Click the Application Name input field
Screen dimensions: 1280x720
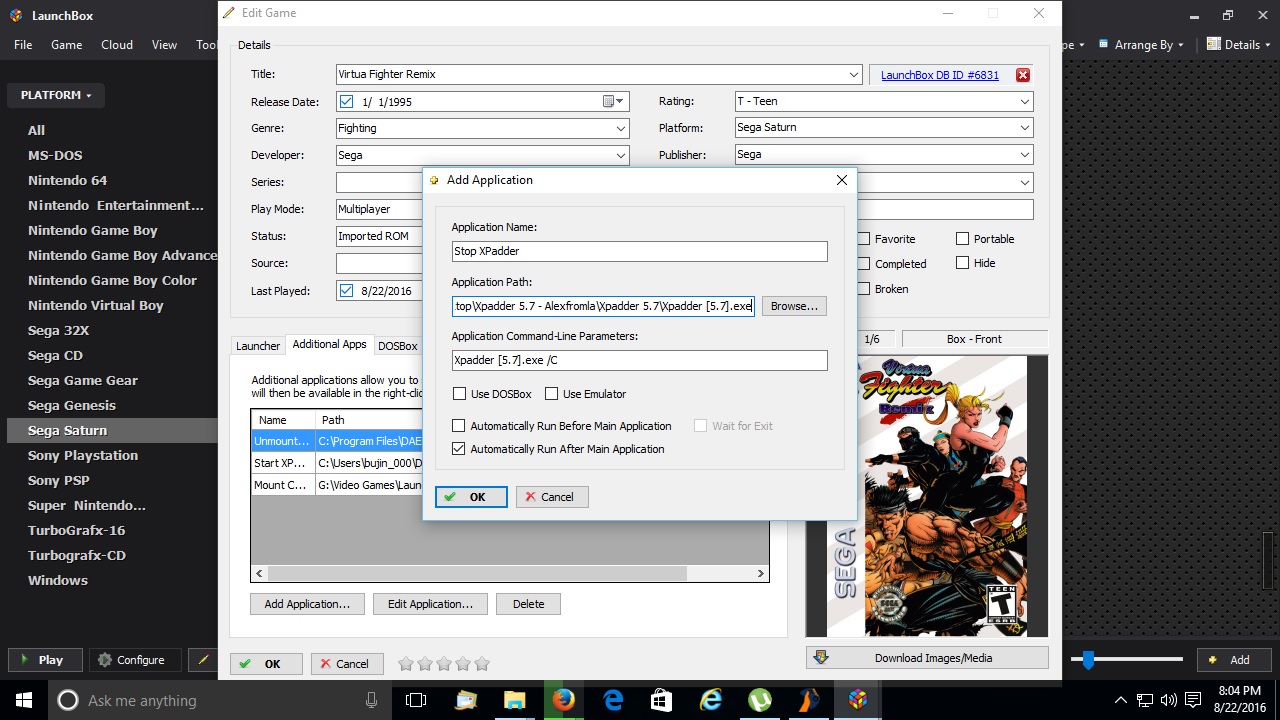pyautogui.click(x=639, y=251)
